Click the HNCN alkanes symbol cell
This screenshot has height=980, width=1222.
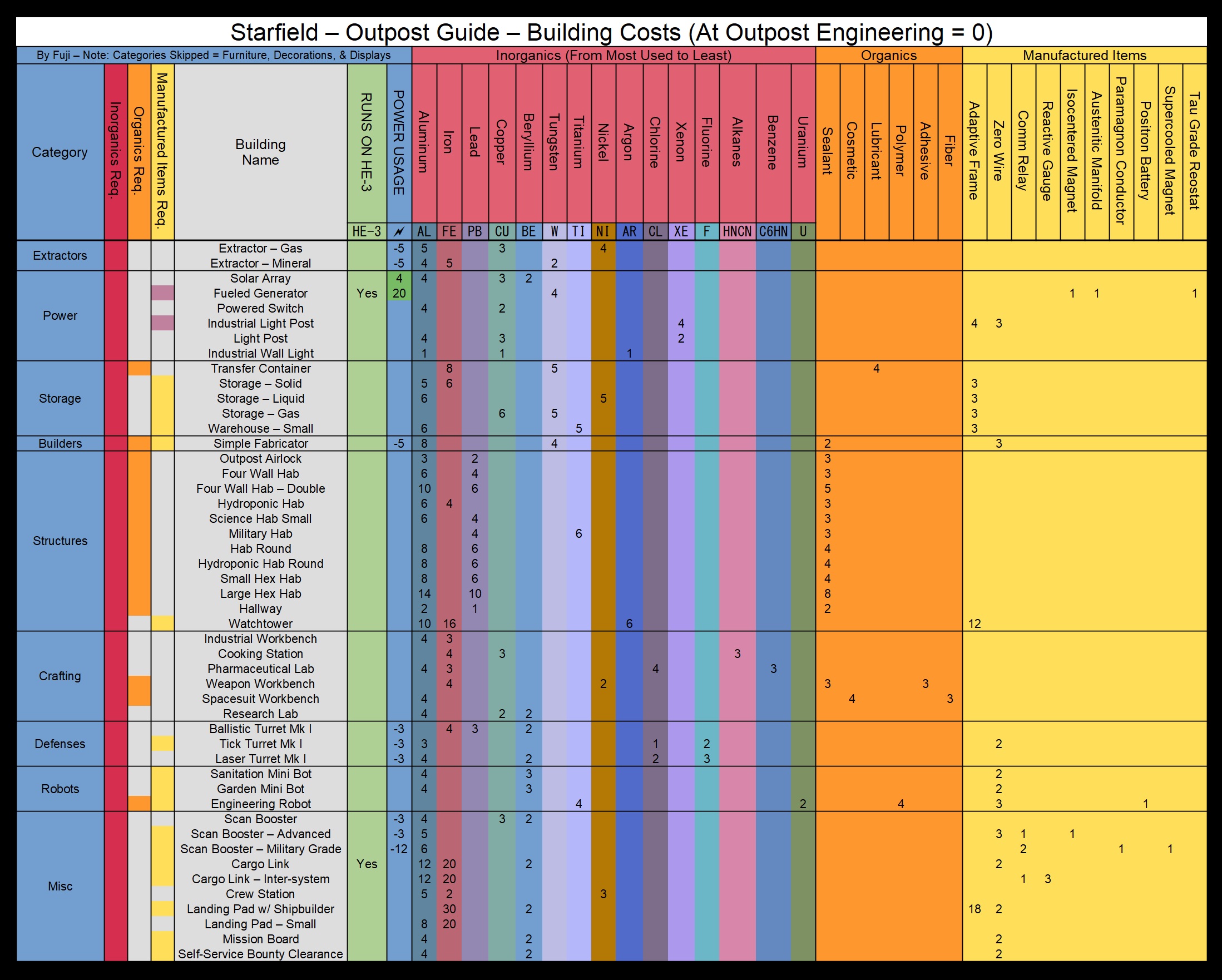737,231
